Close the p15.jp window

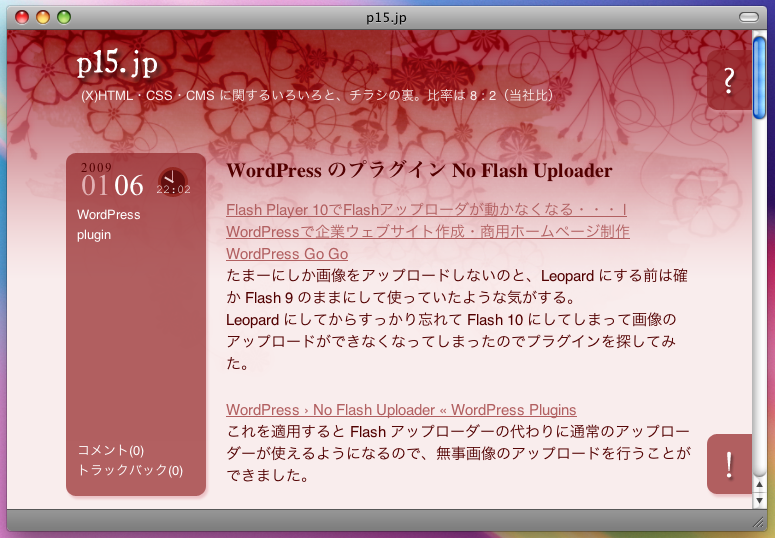click(x=22, y=16)
